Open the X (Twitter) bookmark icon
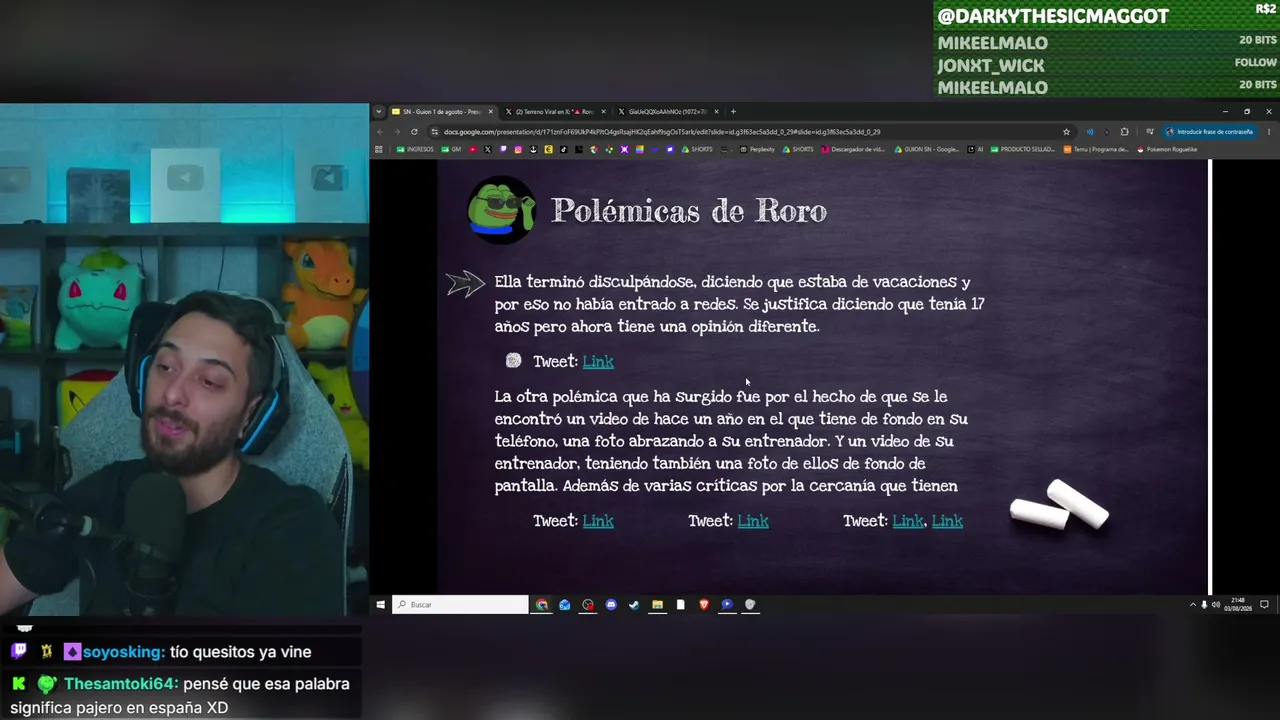The image size is (1280, 720). pos(487,150)
